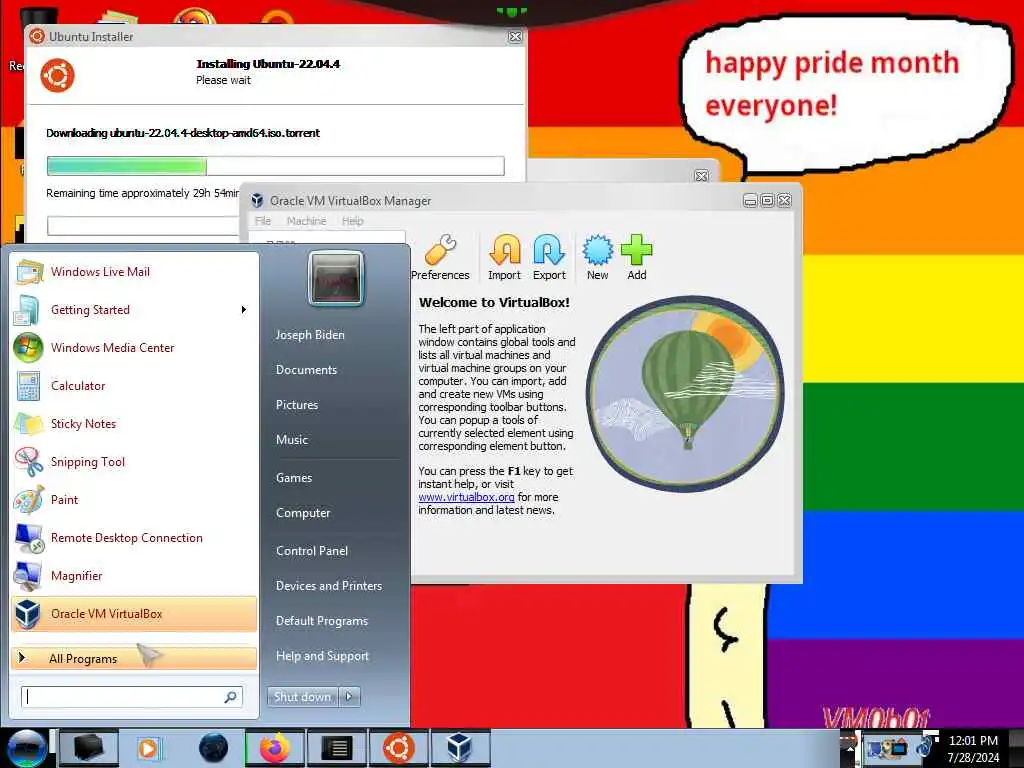Launch Windows Media Center

click(x=134, y=347)
